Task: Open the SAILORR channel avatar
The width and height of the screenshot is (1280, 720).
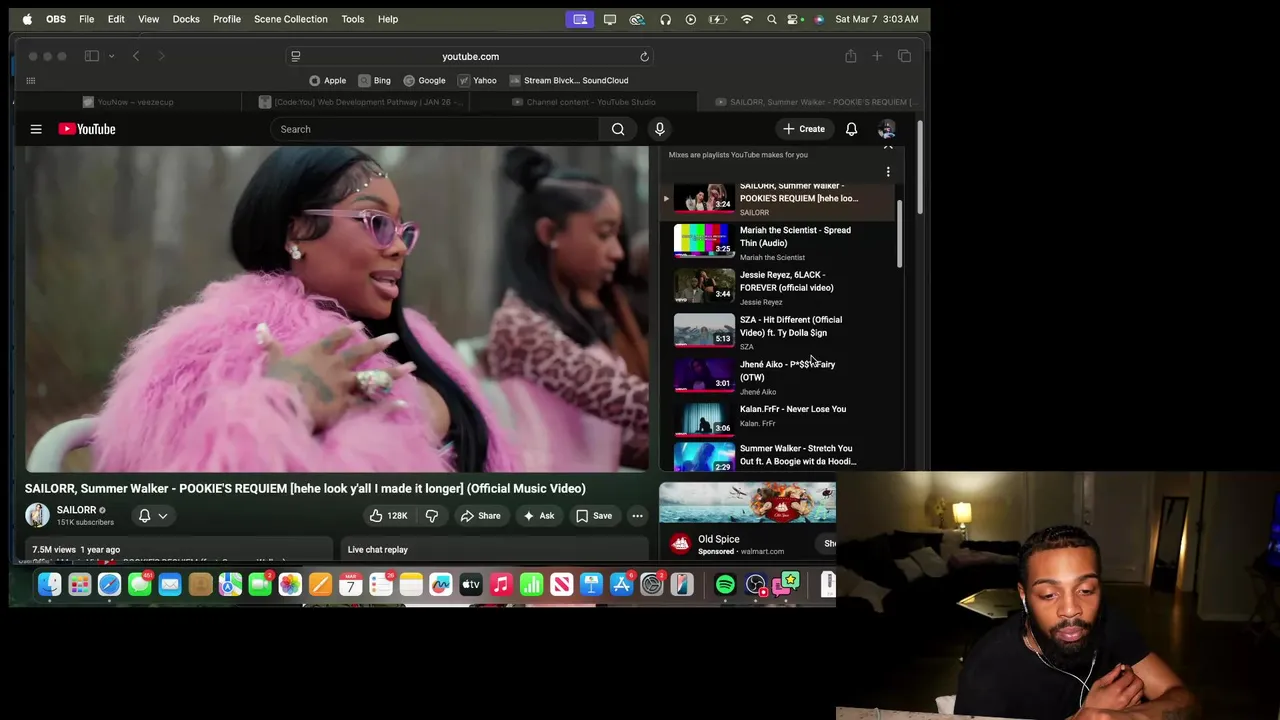Action: tap(37, 515)
